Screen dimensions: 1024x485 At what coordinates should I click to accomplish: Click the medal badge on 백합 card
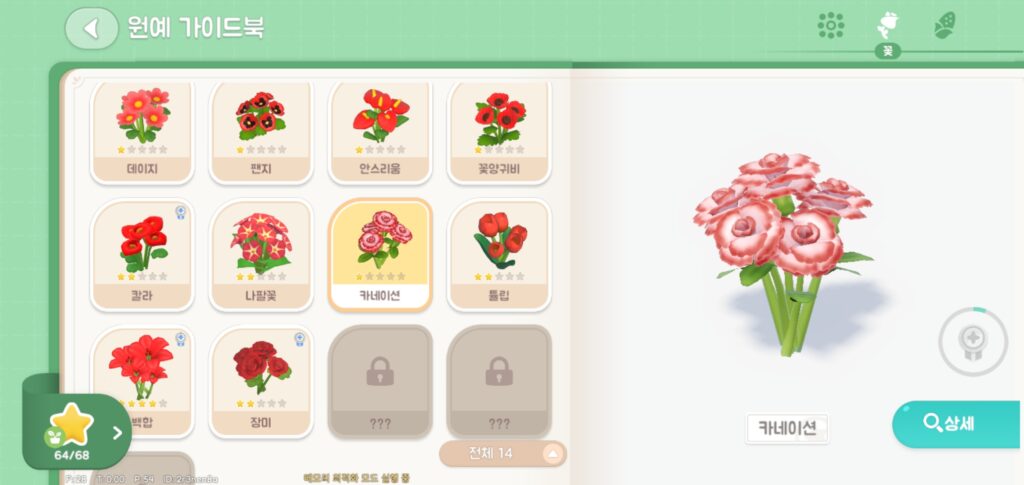(181, 339)
